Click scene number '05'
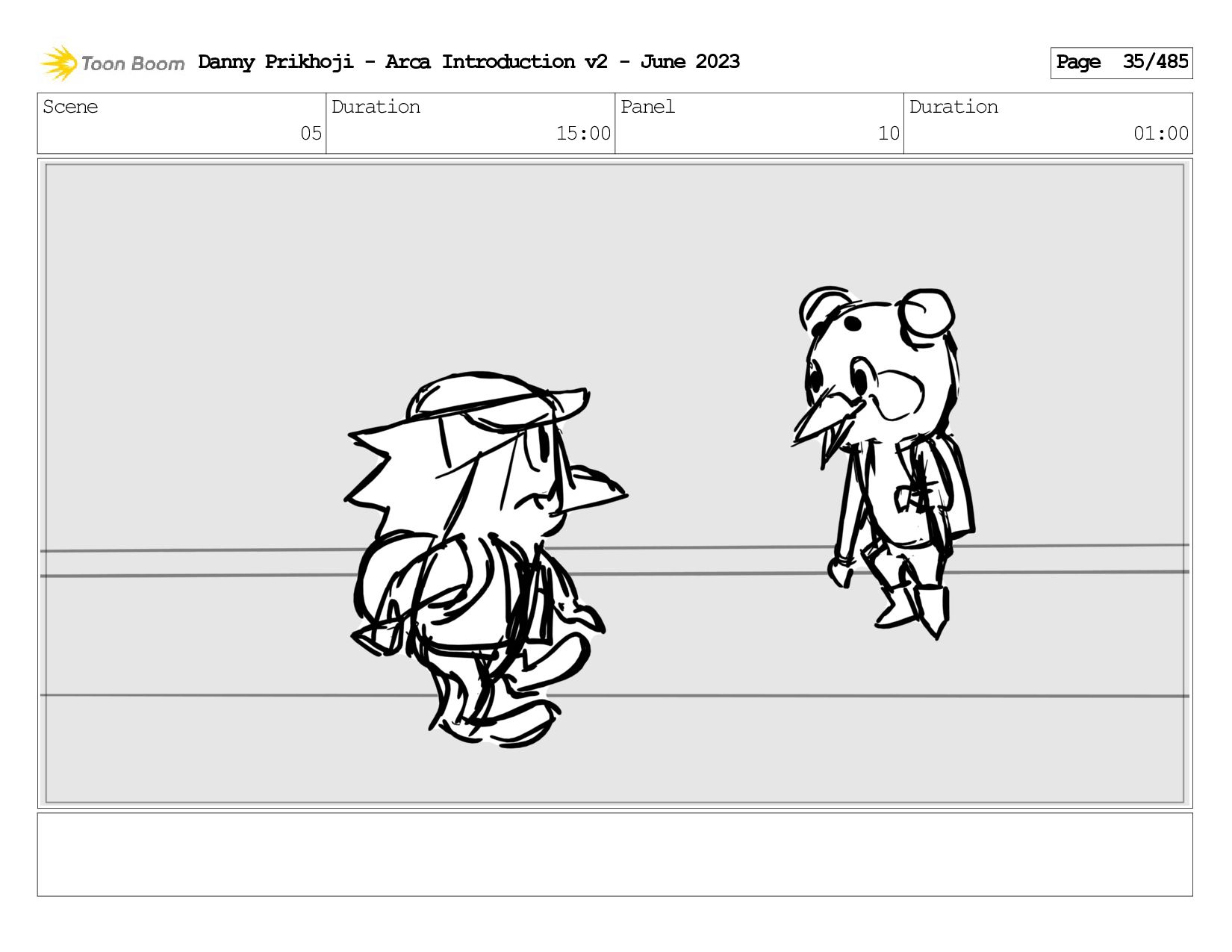Image resolution: width=1232 pixels, height=952 pixels. coord(311,134)
